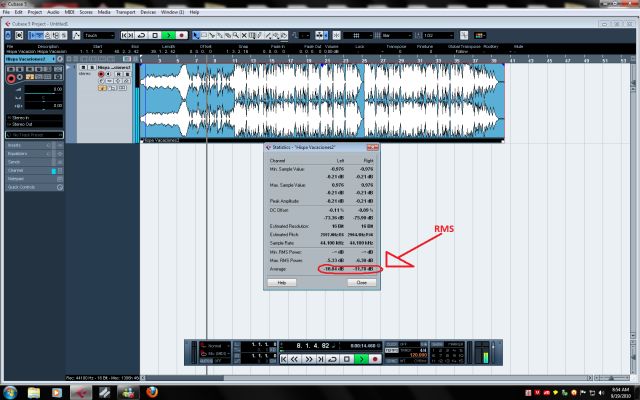Screen dimensions: 640x400
Task: Adjust Inspector pan slider
Action: 44,98
